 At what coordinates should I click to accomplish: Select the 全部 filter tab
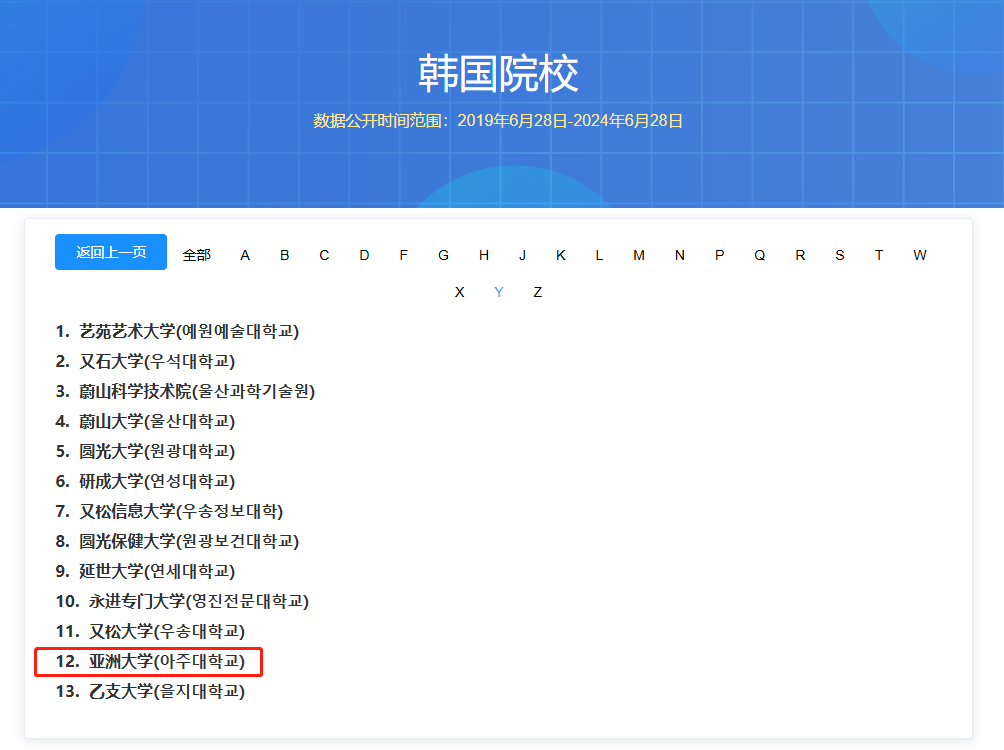(x=197, y=255)
